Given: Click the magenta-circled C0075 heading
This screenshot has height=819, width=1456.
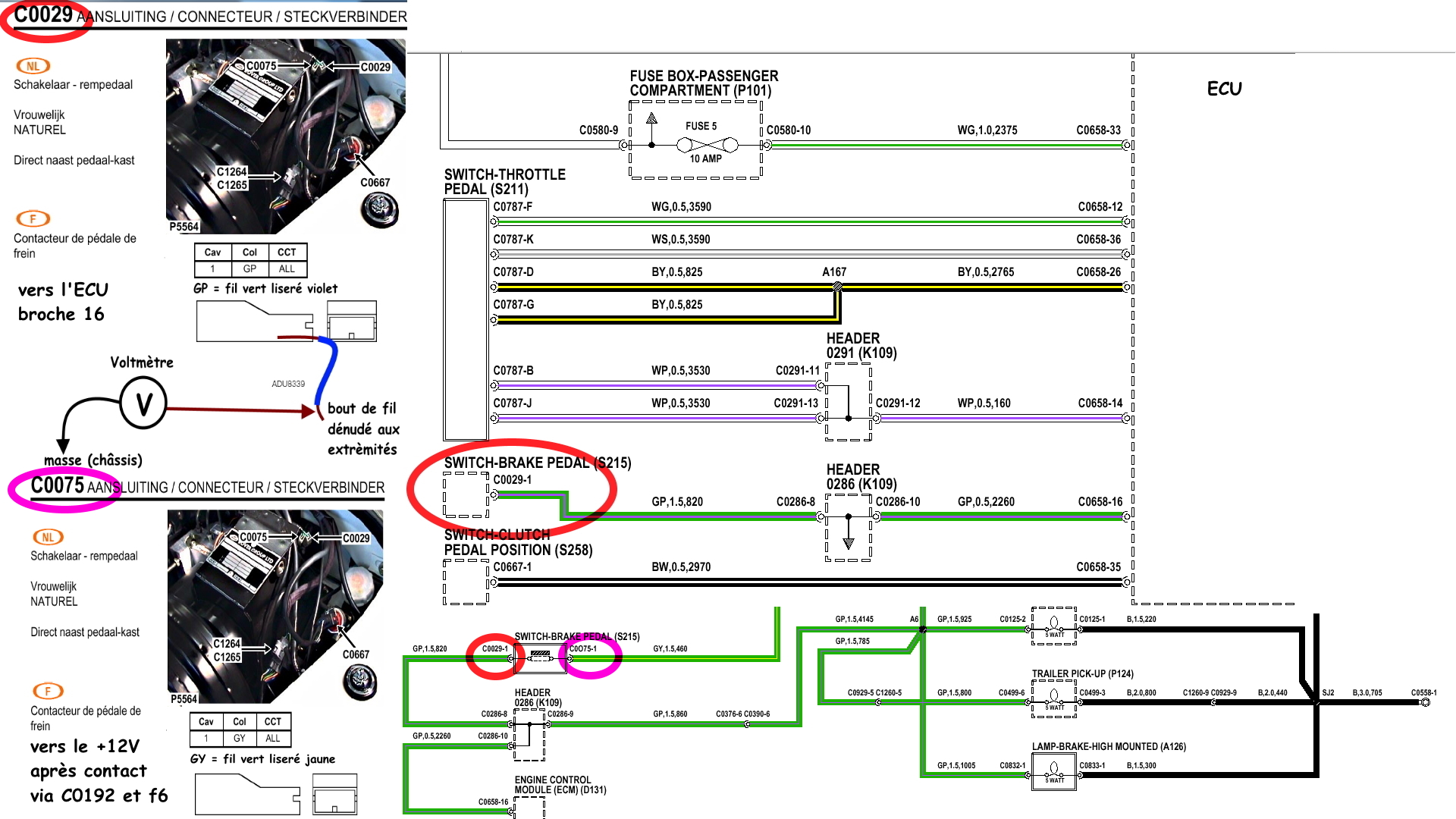Looking at the screenshot, I should point(58,485).
